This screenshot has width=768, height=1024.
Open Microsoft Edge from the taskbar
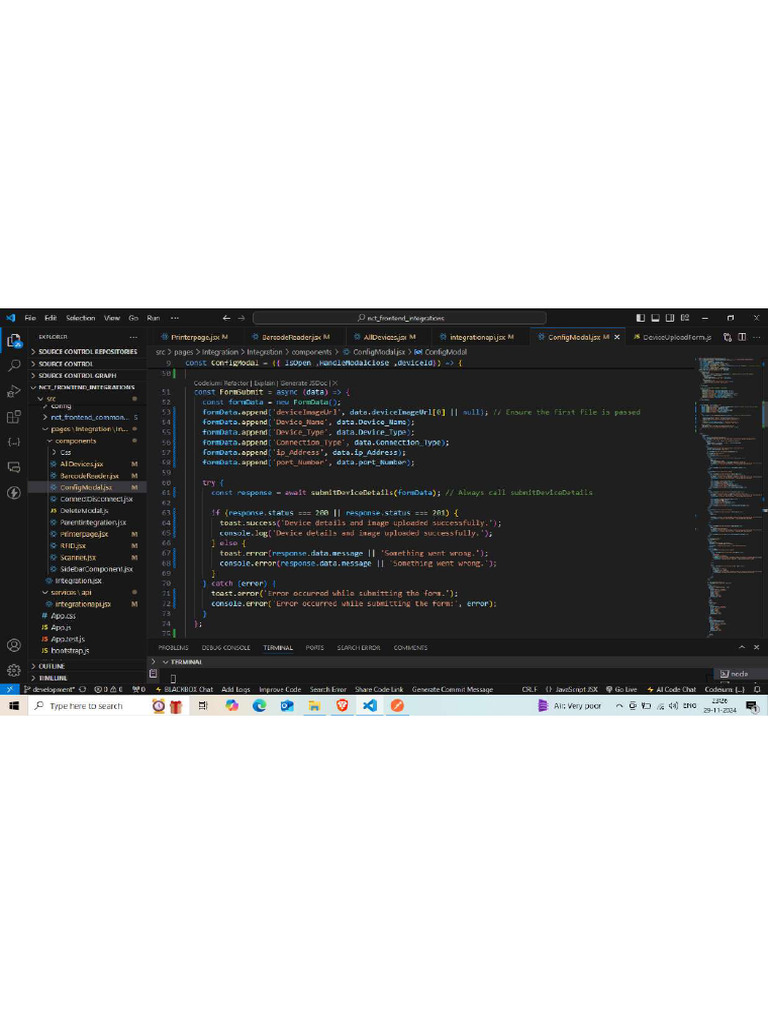[259, 705]
